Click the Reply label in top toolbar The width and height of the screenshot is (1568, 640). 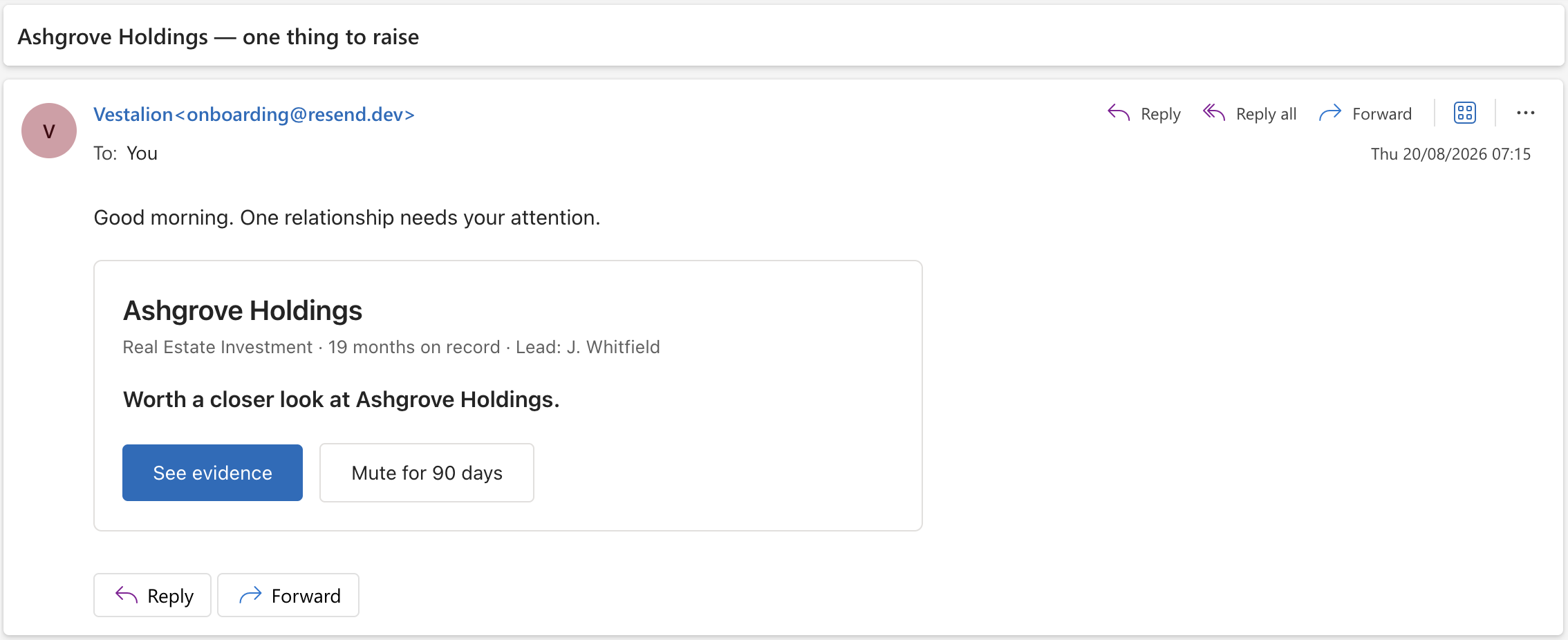pyautogui.click(x=1160, y=114)
